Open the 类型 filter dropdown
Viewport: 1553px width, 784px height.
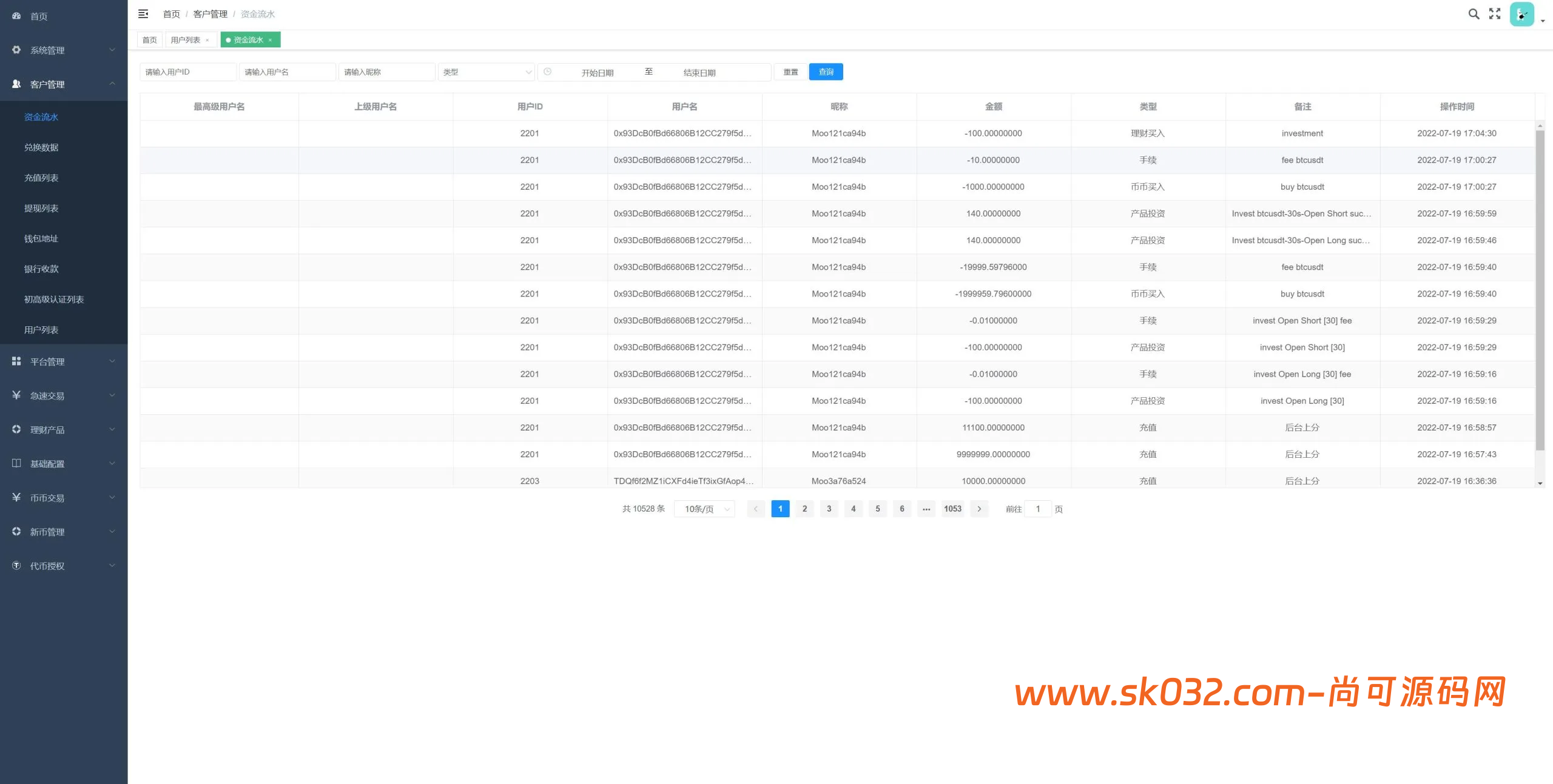(487, 72)
